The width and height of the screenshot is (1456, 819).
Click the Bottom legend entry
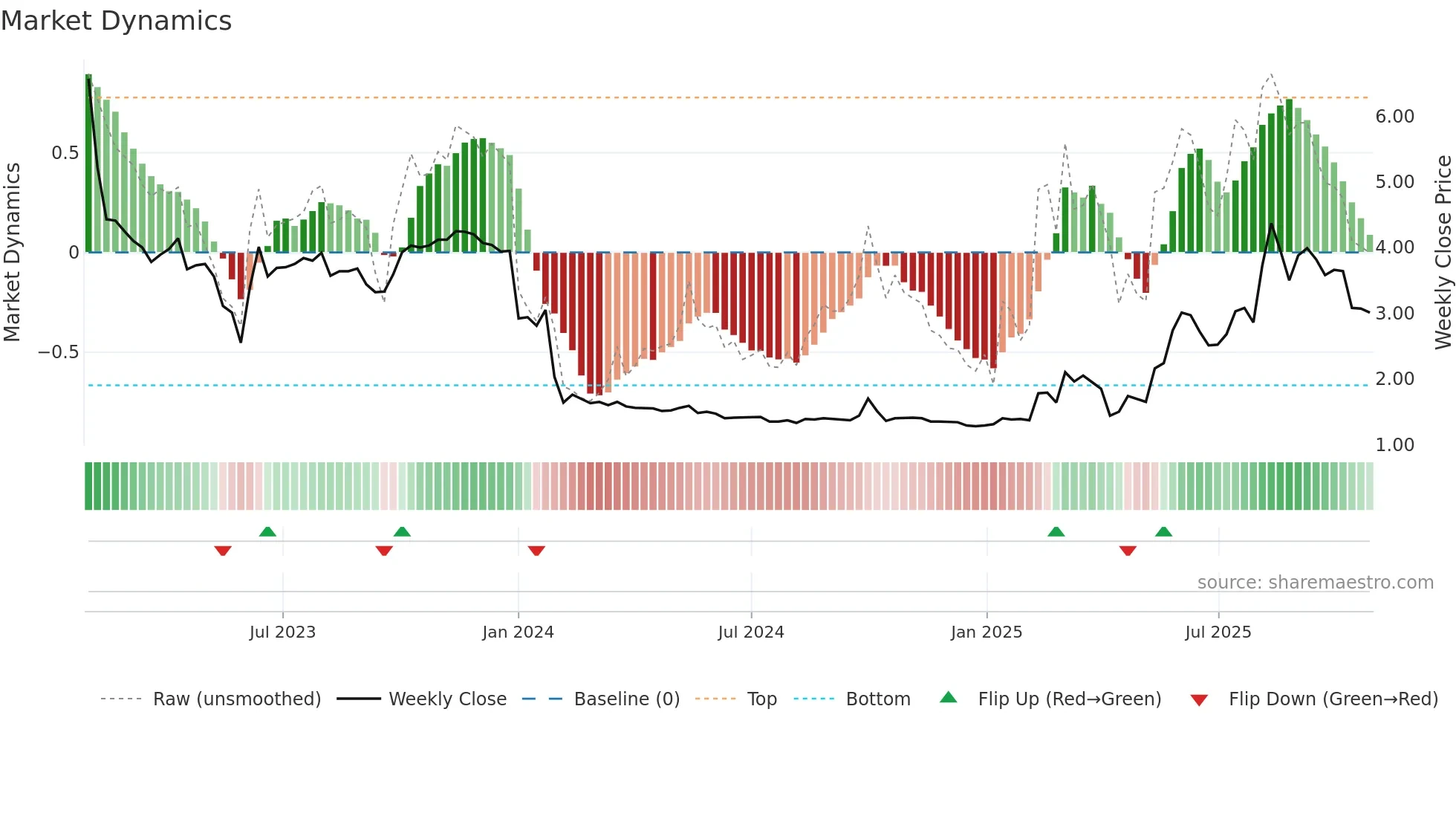click(852, 699)
